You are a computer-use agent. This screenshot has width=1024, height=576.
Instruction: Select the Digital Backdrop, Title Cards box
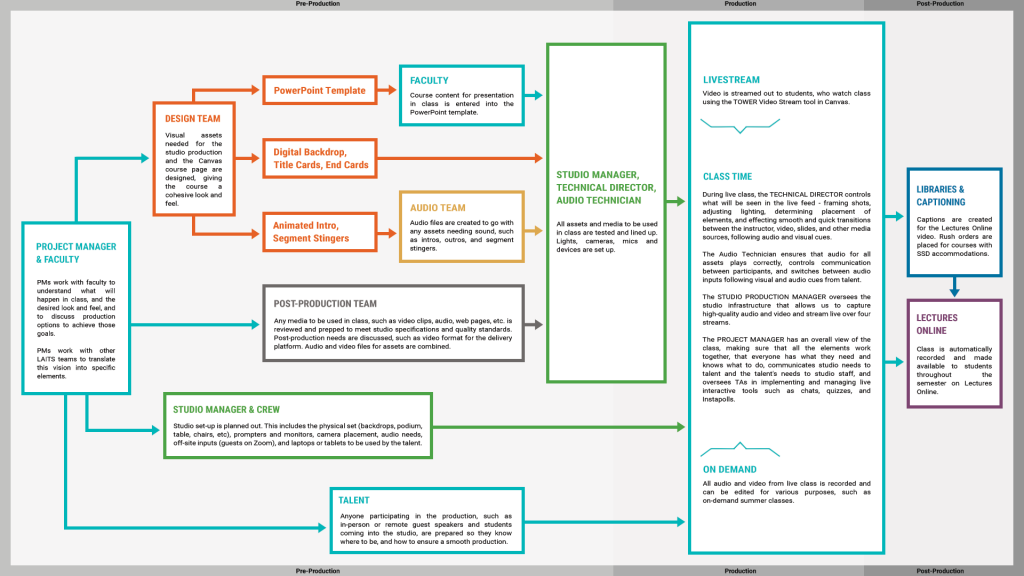point(320,158)
